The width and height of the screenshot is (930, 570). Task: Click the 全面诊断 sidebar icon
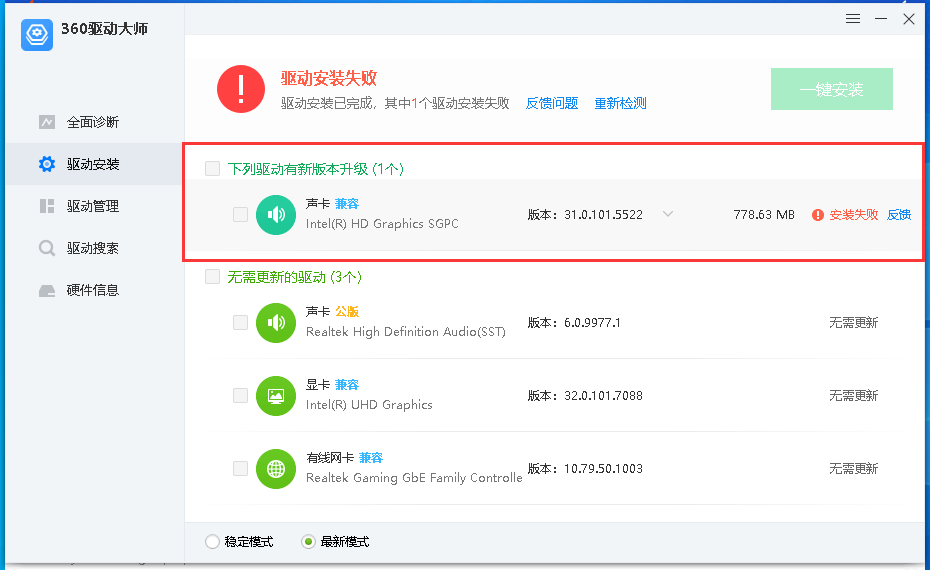point(47,122)
